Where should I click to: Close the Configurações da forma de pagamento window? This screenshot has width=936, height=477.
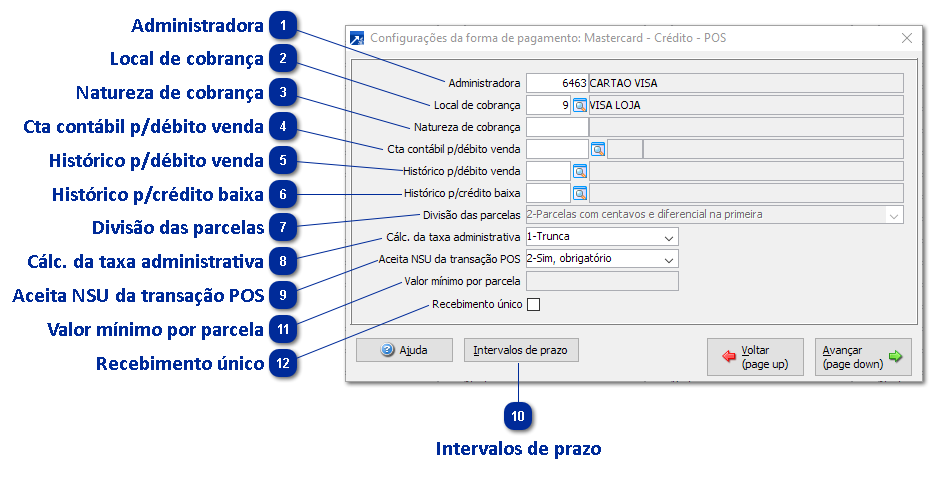pyautogui.click(x=907, y=39)
